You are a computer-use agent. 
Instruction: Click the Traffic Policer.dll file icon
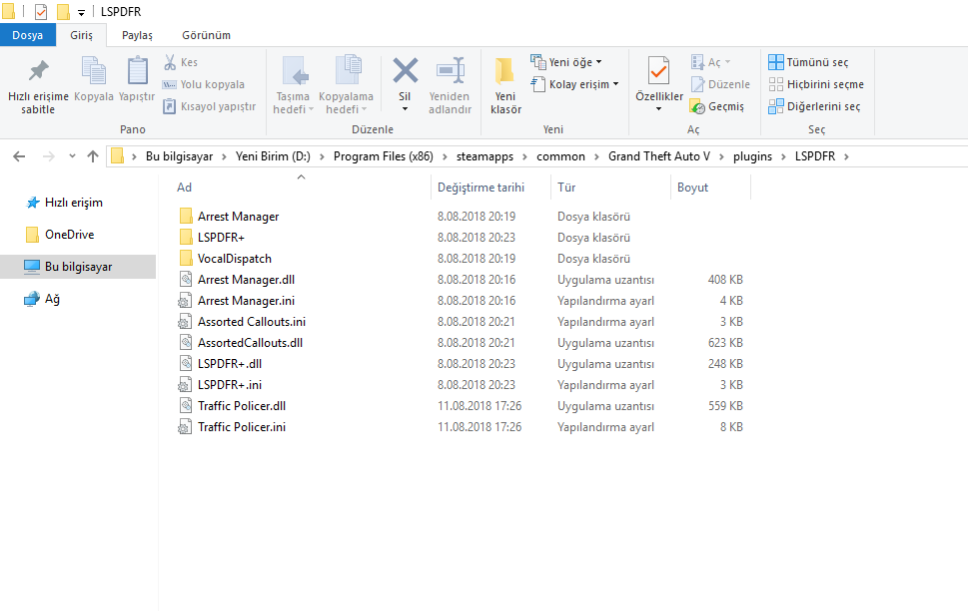(186, 405)
